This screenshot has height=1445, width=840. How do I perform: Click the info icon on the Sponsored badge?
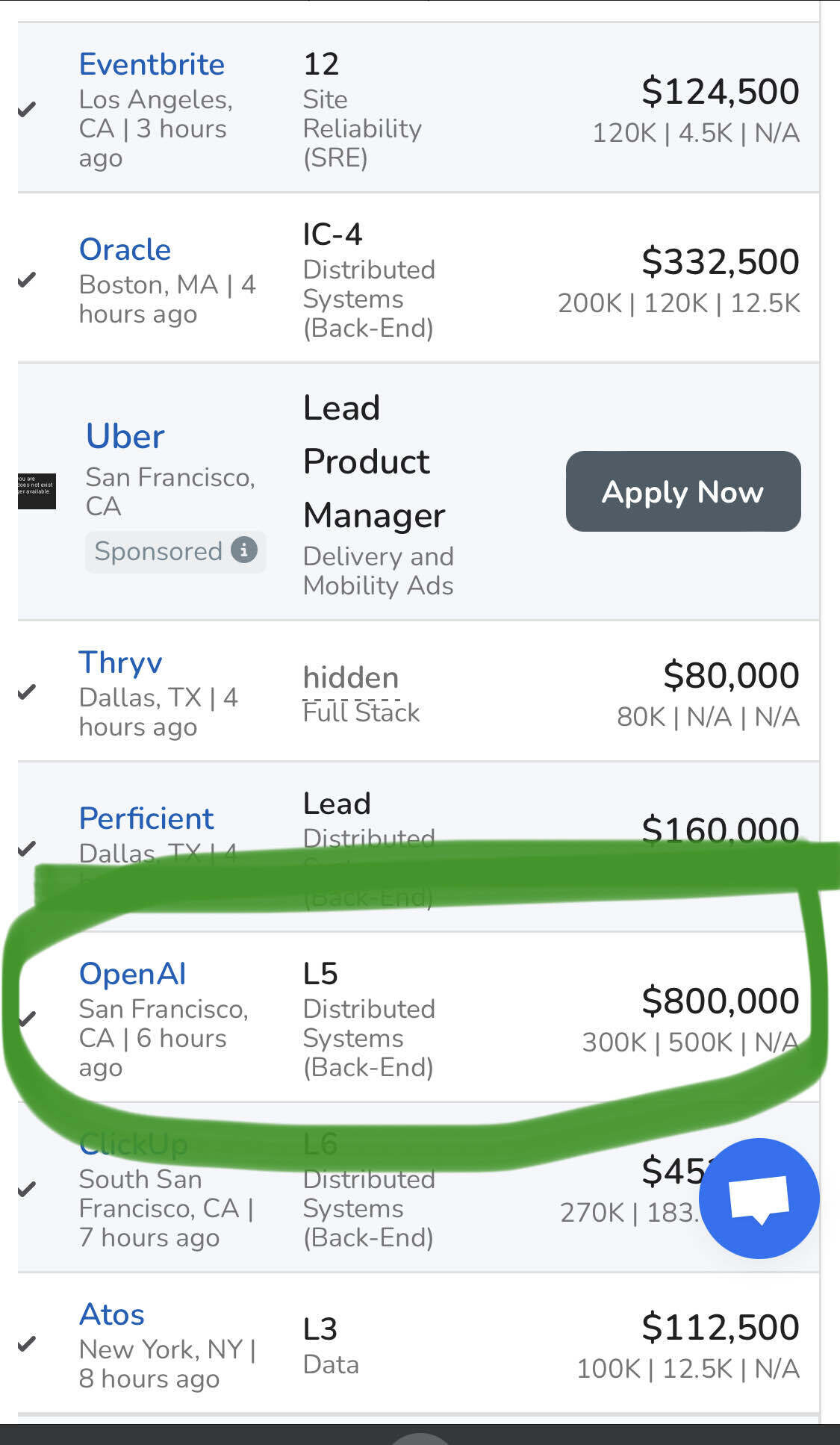(x=243, y=551)
